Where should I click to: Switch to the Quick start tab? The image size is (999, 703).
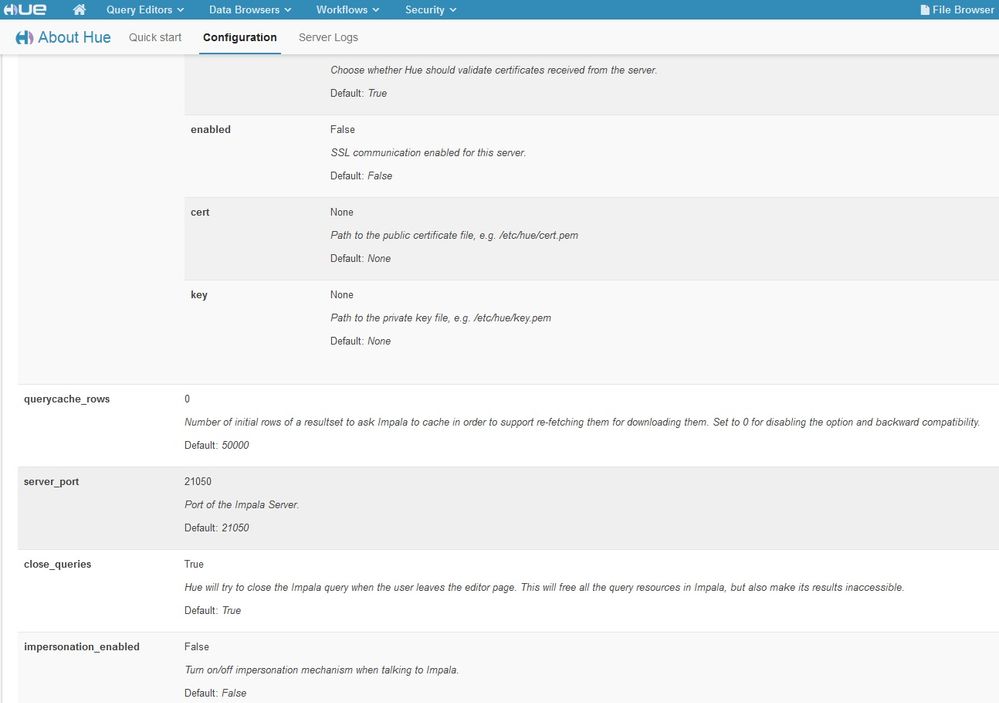click(155, 38)
